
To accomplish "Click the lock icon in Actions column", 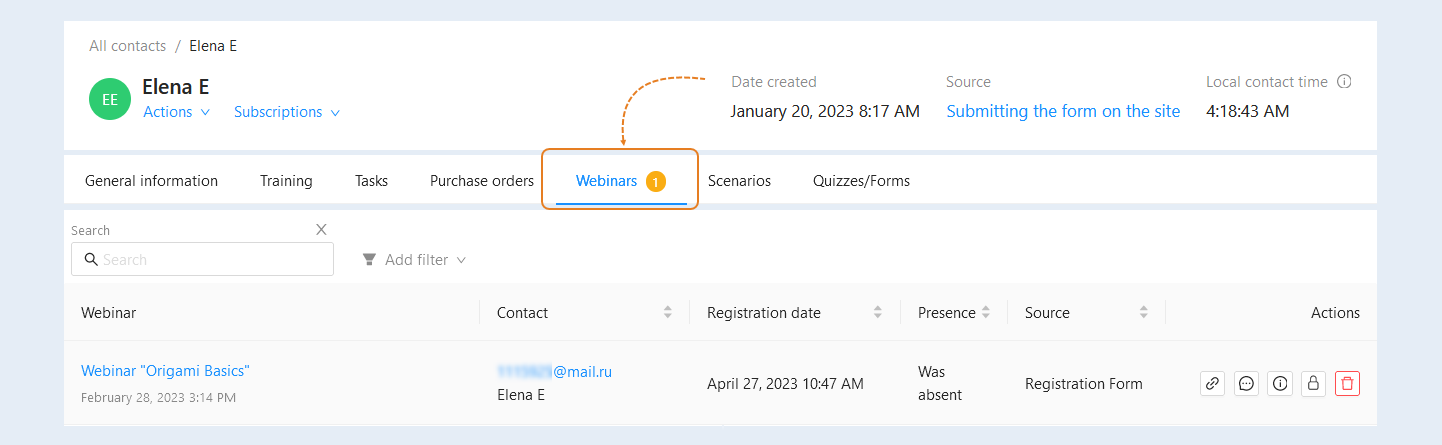I will 1313,383.
